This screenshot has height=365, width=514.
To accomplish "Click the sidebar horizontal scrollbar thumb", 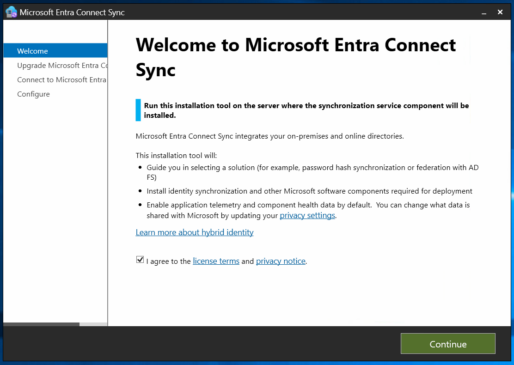I will click(x=41, y=324).
